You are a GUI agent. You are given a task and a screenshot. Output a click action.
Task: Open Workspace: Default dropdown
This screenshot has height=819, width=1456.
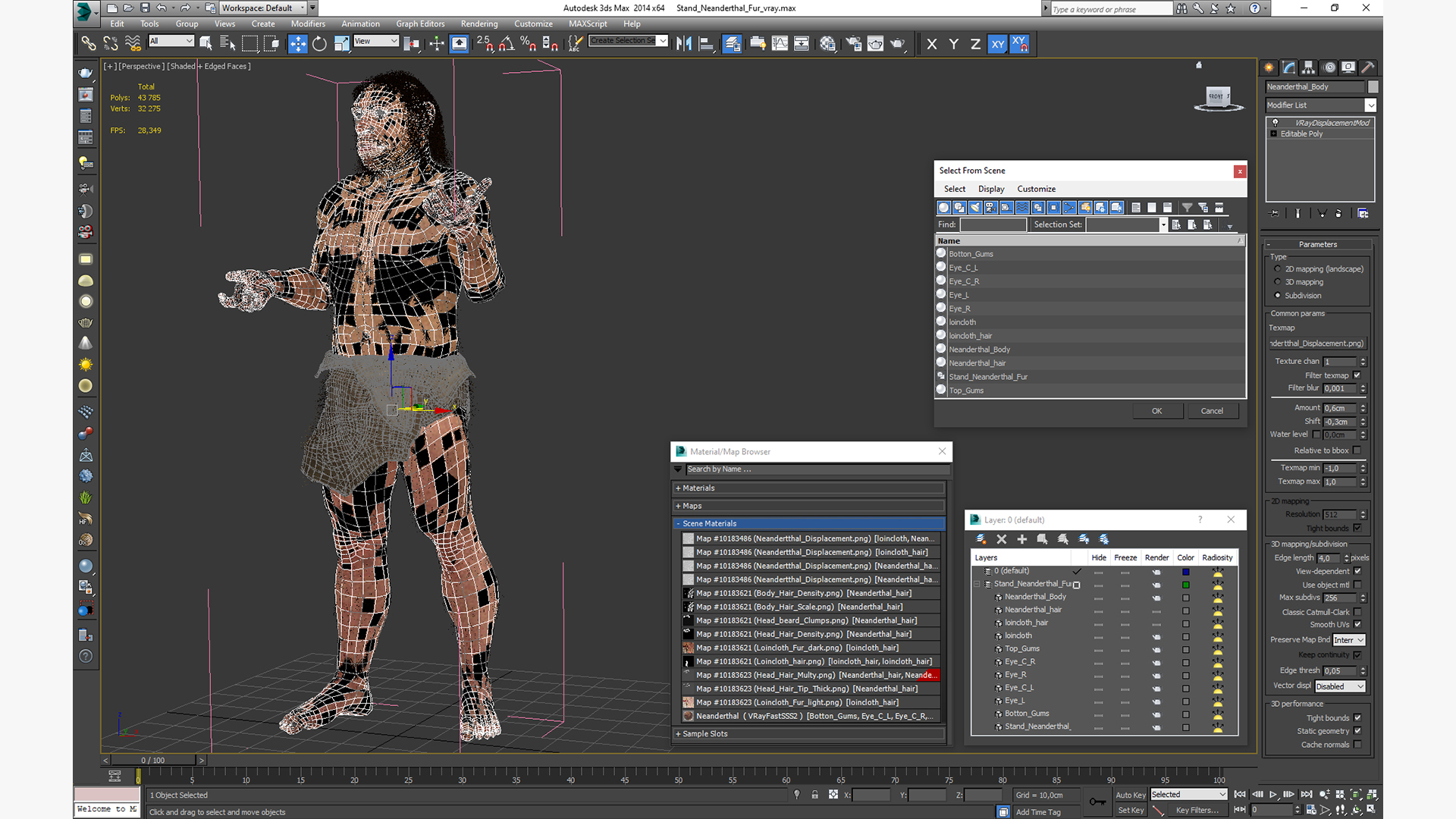tap(263, 8)
